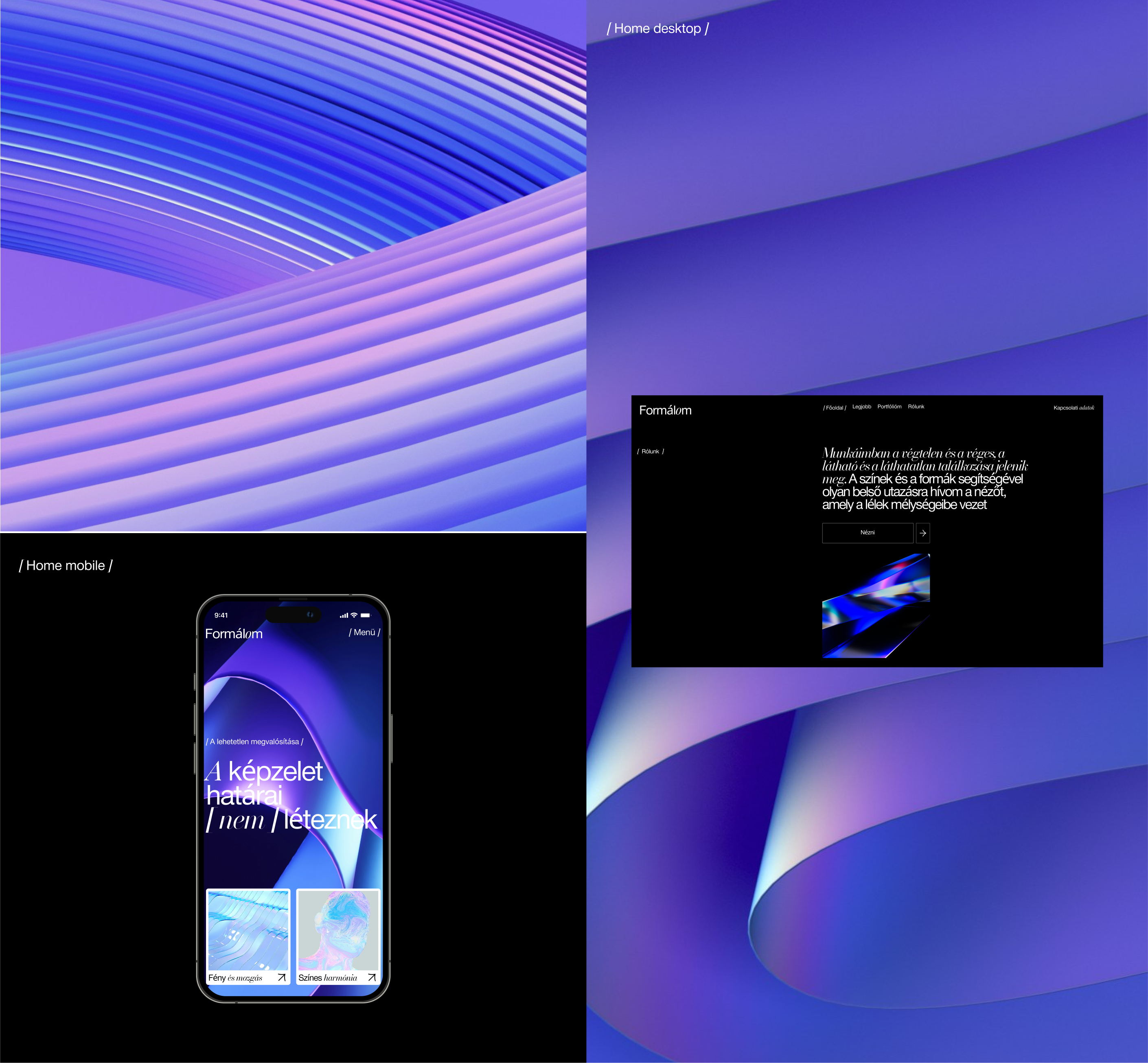Go to Portfólióm in the navigation
1148x1063 pixels.
(x=889, y=407)
